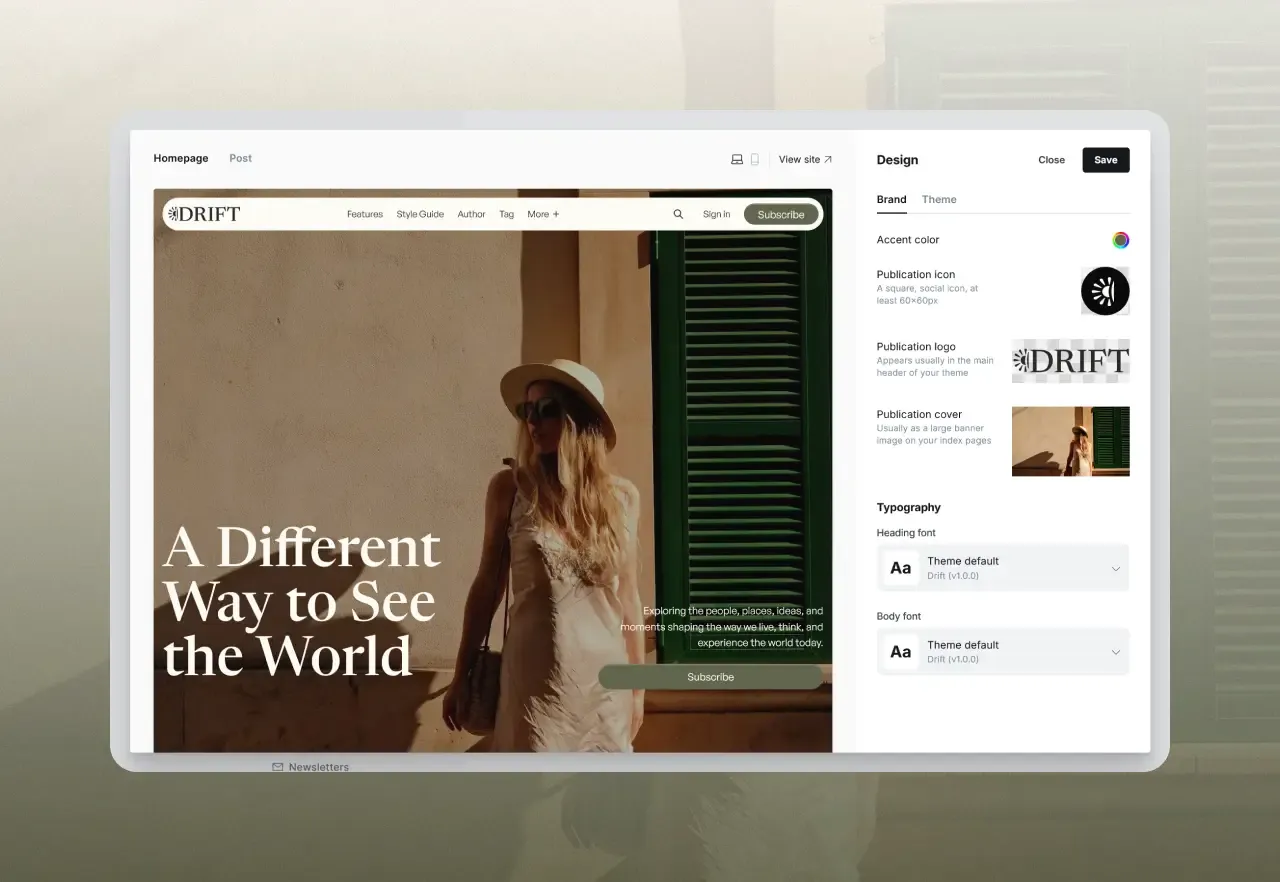Click the search magnifier in site header
Image resolution: width=1280 pixels, height=882 pixels.
tap(678, 214)
